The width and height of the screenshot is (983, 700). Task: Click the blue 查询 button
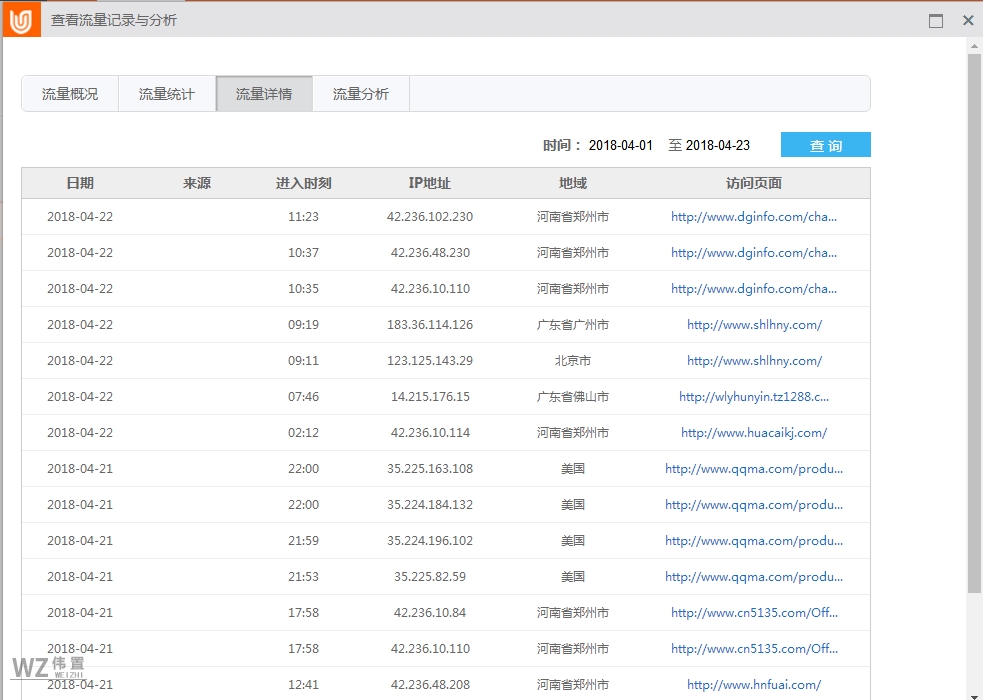(x=825, y=144)
